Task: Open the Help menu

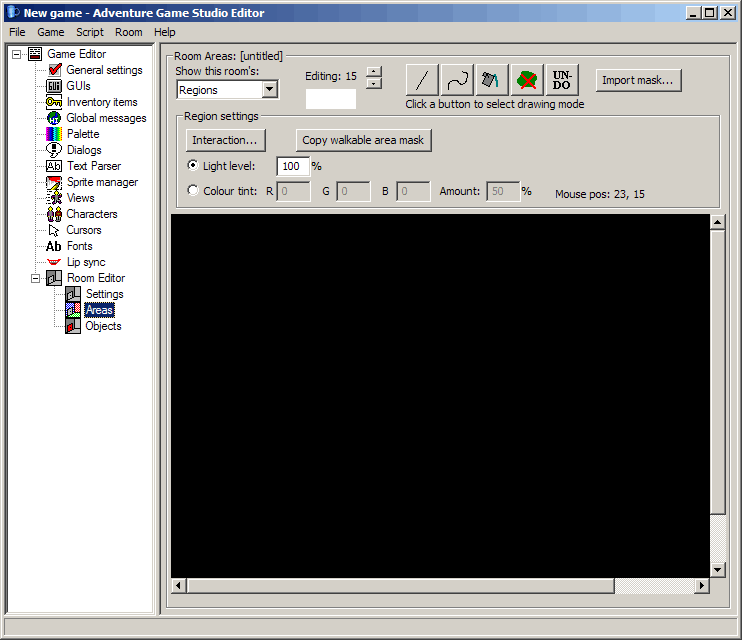Action: click(164, 32)
